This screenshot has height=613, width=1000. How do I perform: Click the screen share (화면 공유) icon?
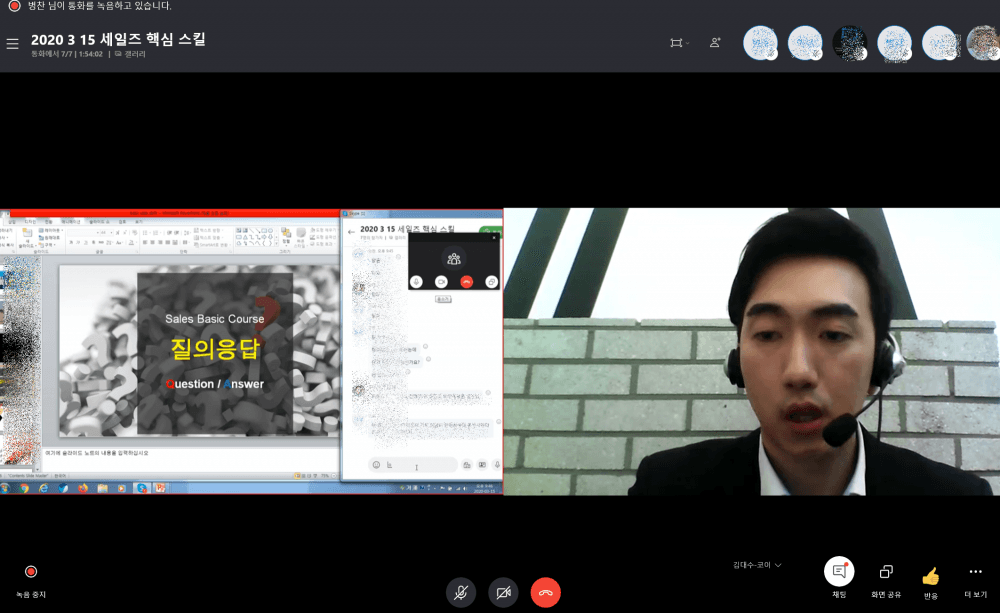coord(886,572)
